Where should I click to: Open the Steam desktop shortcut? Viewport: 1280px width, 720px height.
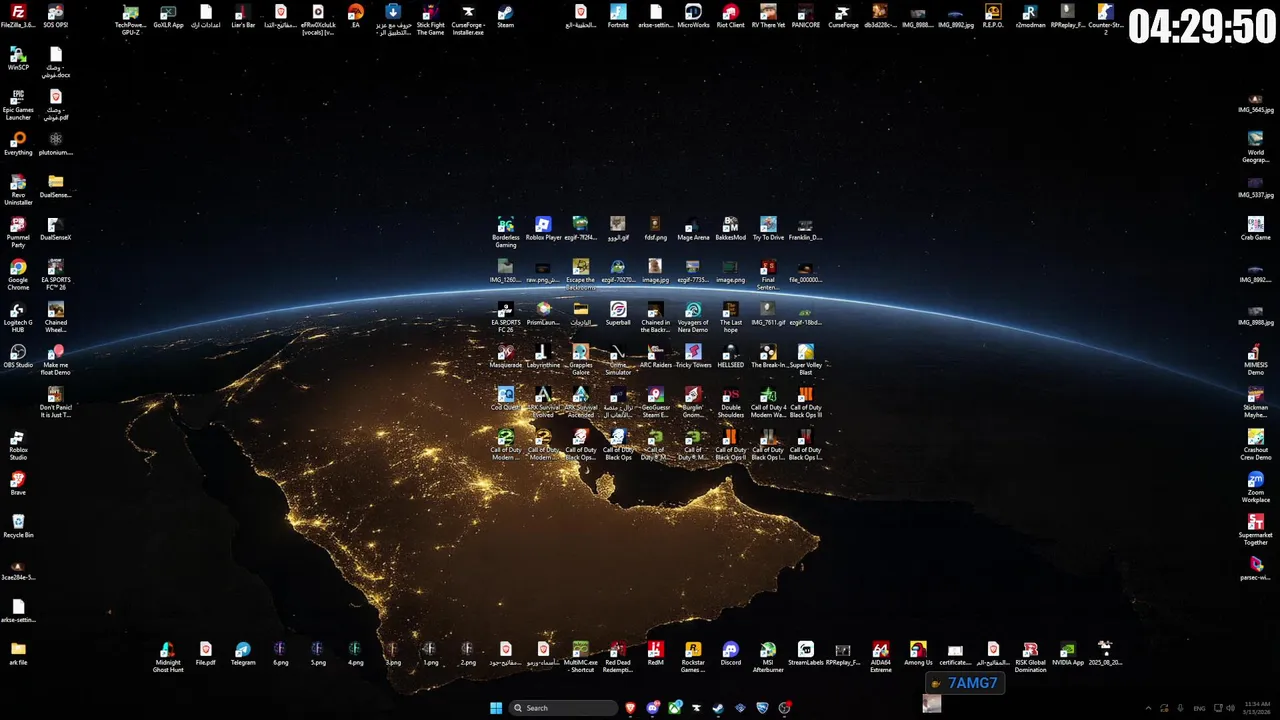505,16
